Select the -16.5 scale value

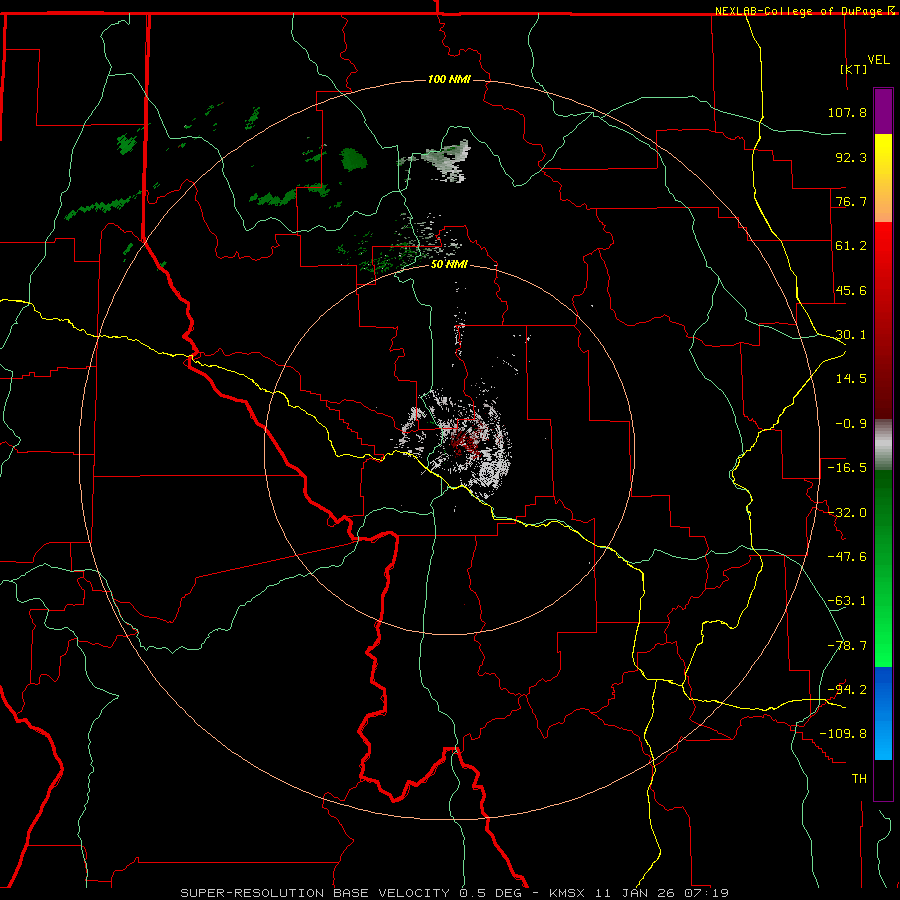[x=847, y=468]
